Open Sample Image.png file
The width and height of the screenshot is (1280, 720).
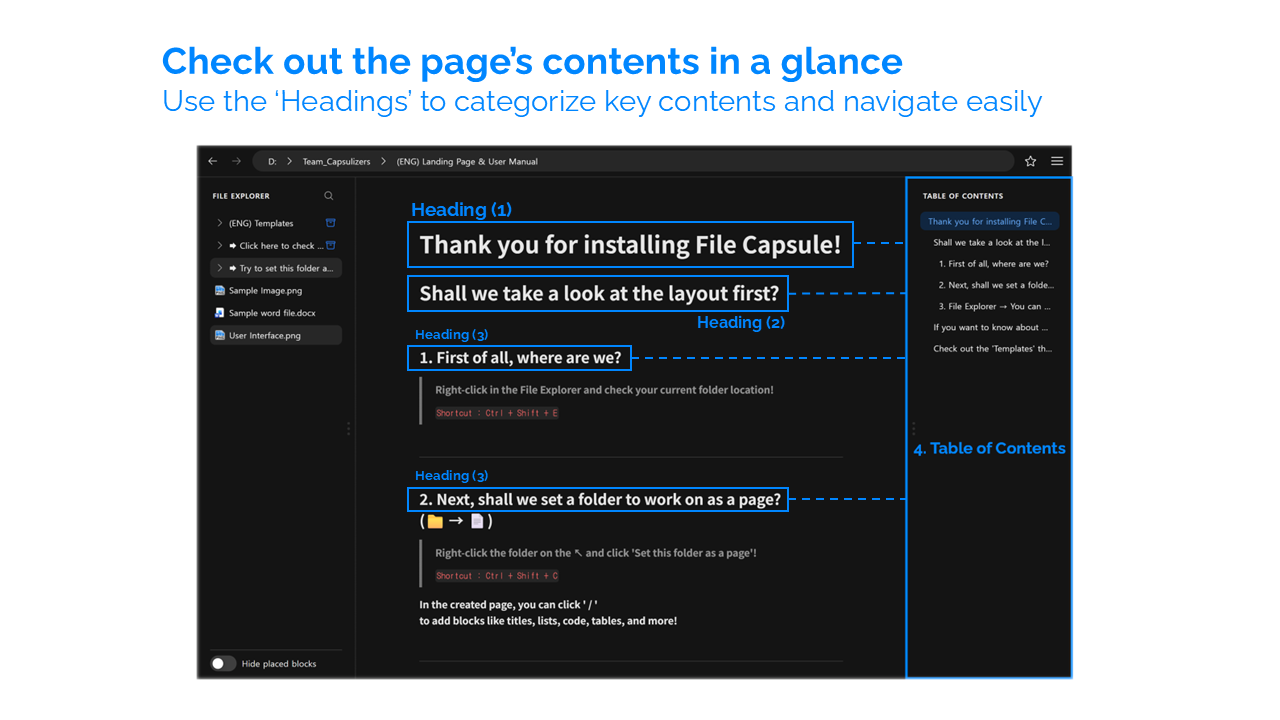coord(265,290)
